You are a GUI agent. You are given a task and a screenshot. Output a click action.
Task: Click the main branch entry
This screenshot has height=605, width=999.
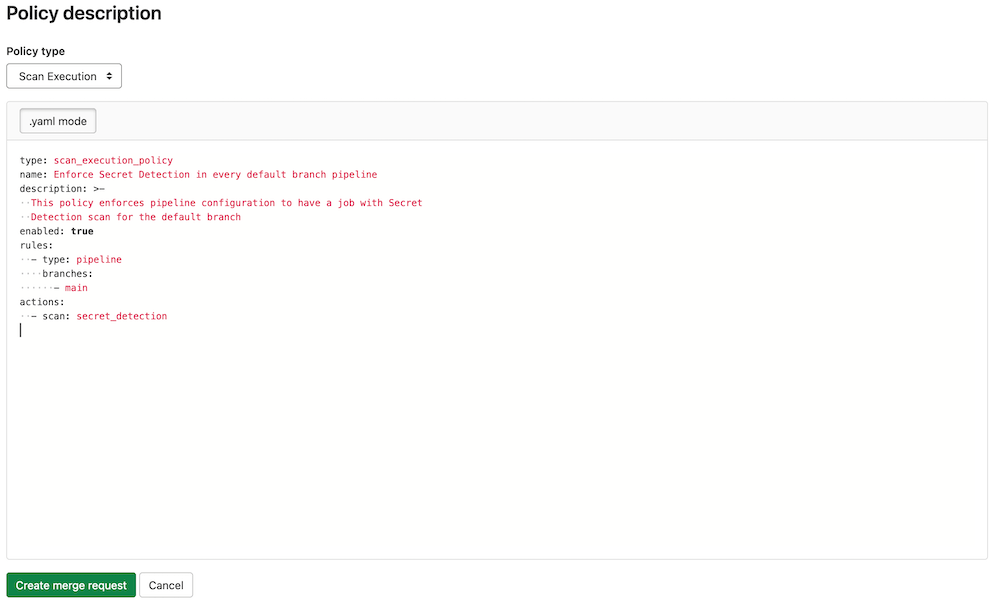pos(76,287)
